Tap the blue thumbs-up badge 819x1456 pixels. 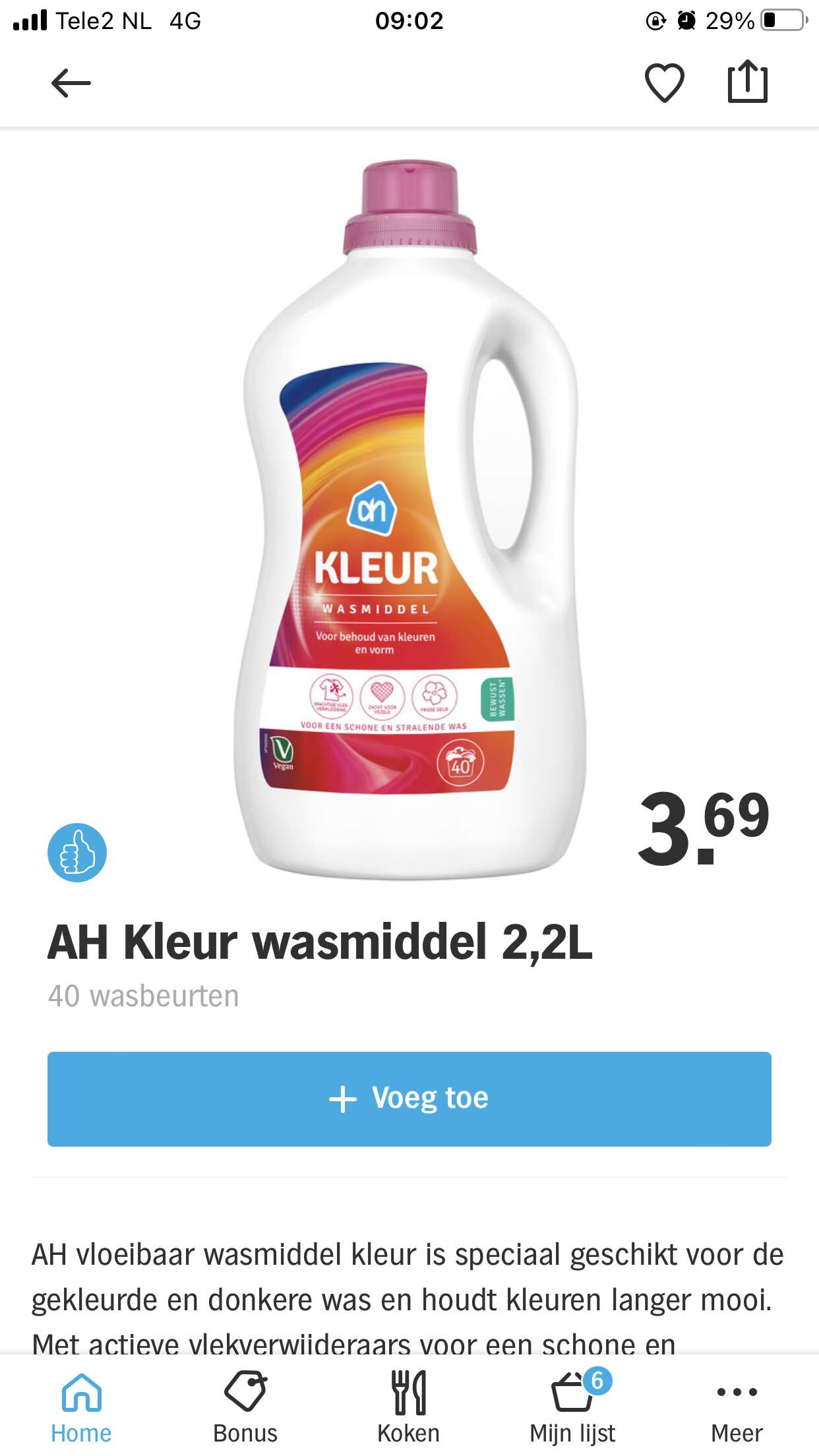[x=77, y=853]
